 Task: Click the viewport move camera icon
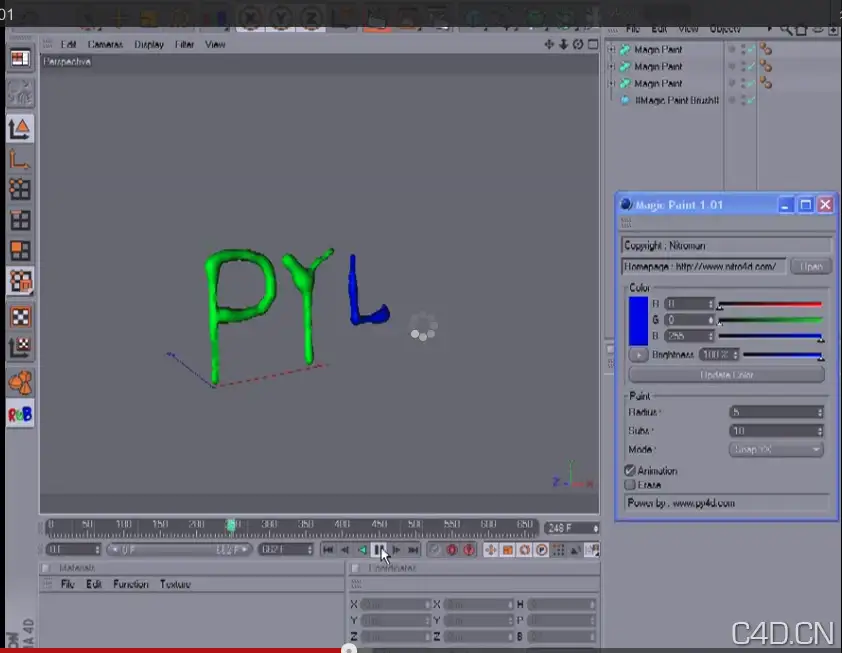[x=549, y=45]
